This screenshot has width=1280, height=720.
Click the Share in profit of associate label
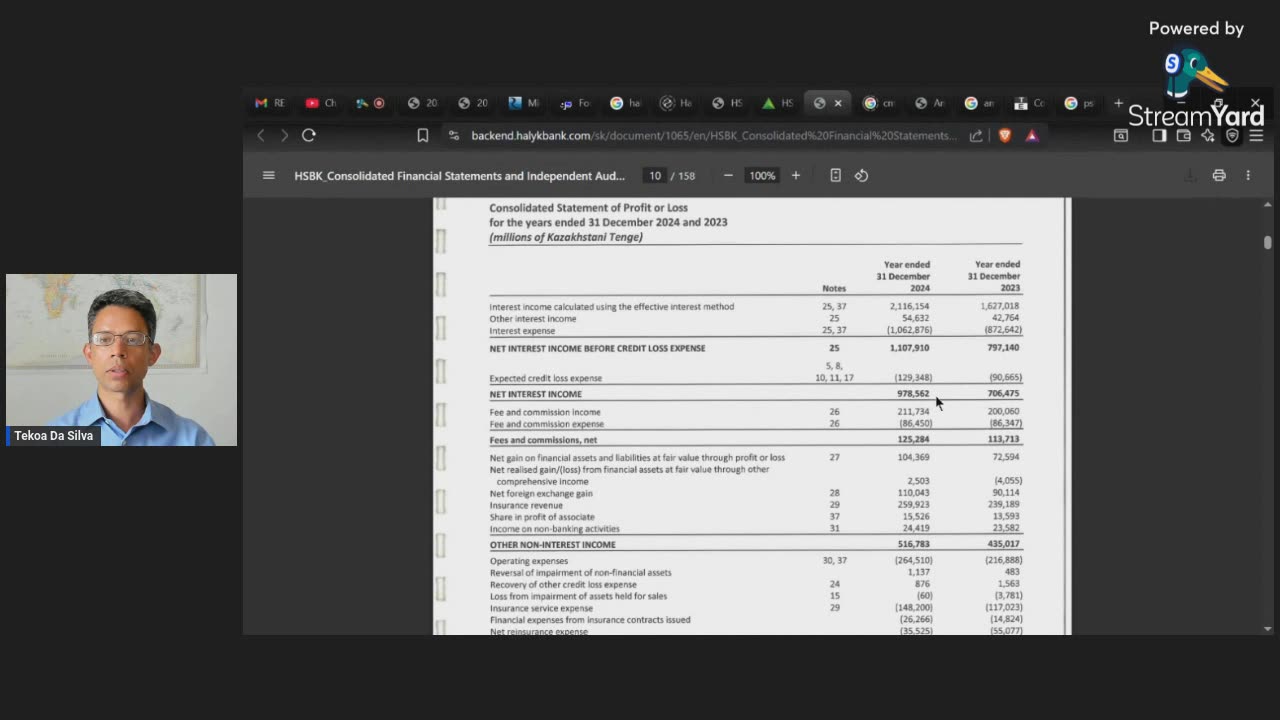coord(542,517)
